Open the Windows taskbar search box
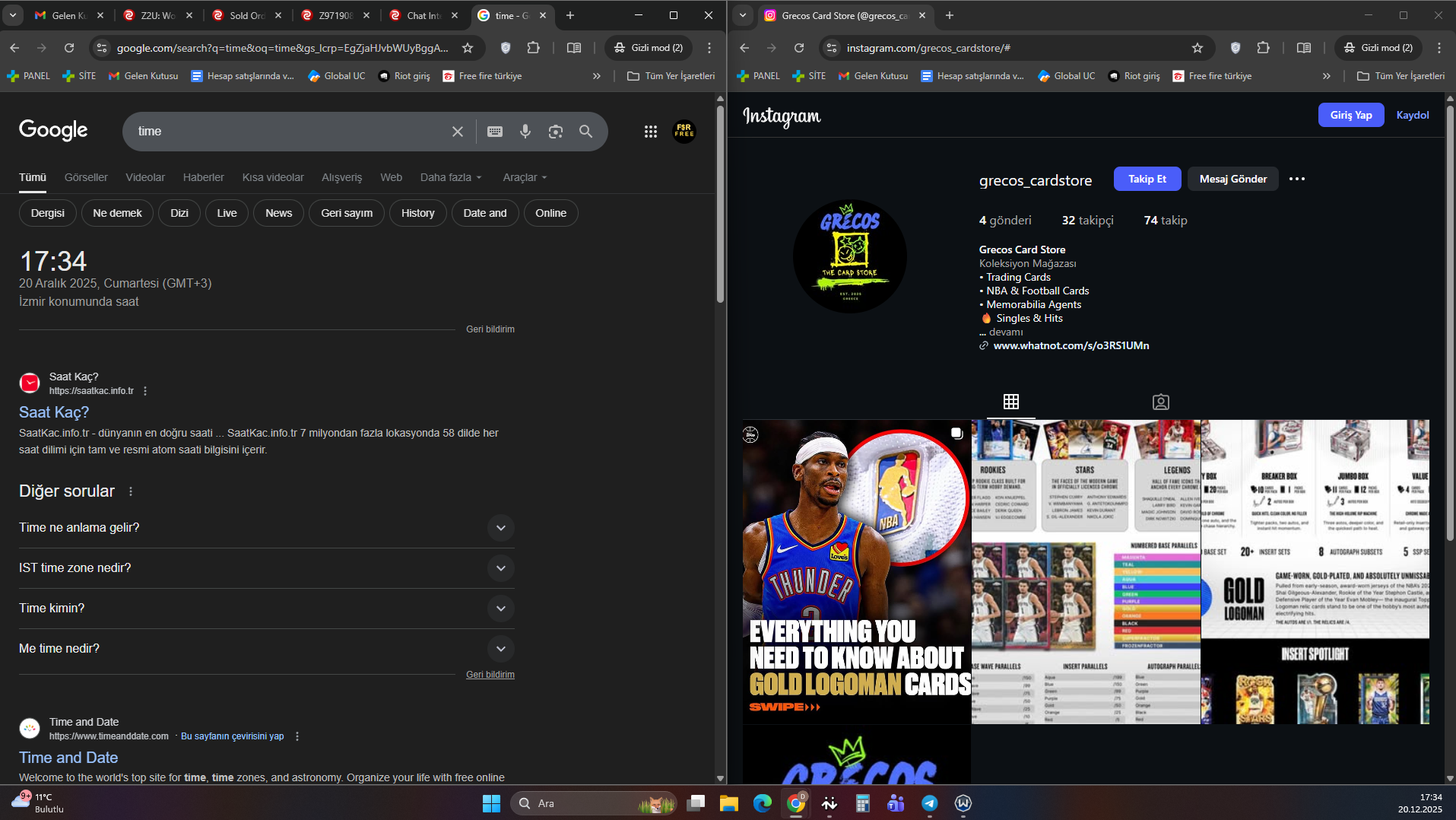This screenshot has height=820, width=1456. tap(594, 803)
